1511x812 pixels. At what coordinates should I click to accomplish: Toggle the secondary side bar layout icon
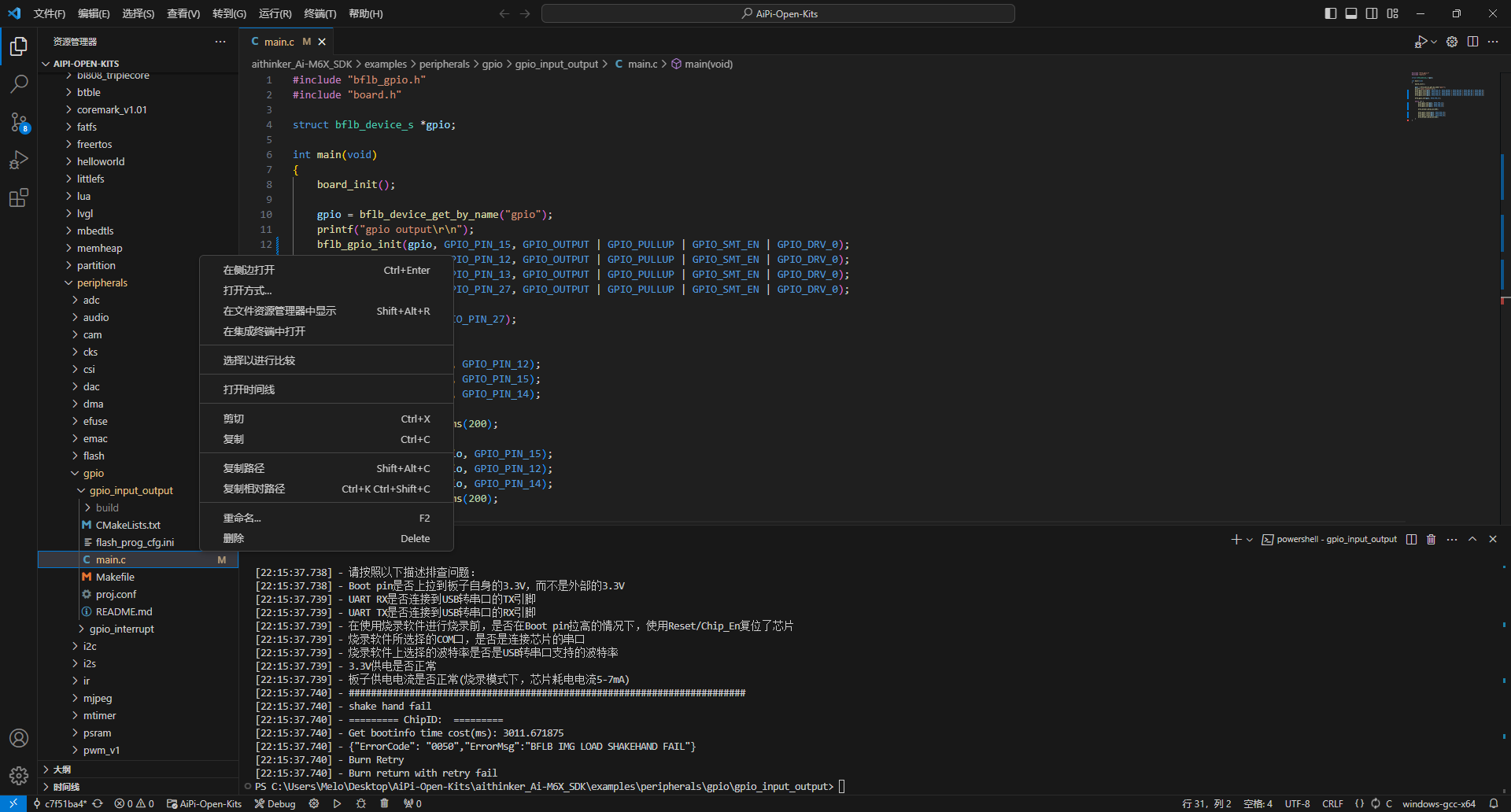pos(1372,13)
